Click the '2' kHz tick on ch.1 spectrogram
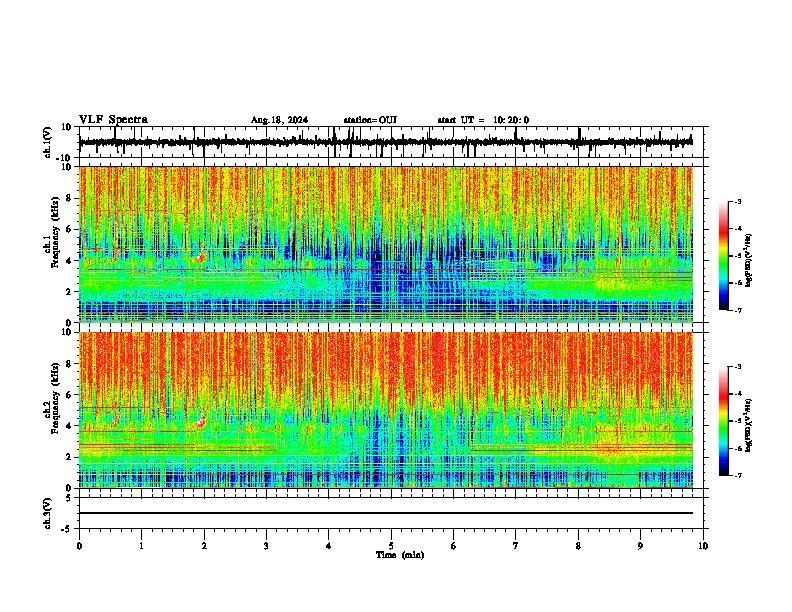Viewport: 792px width, 612px height. (x=69, y=292)
